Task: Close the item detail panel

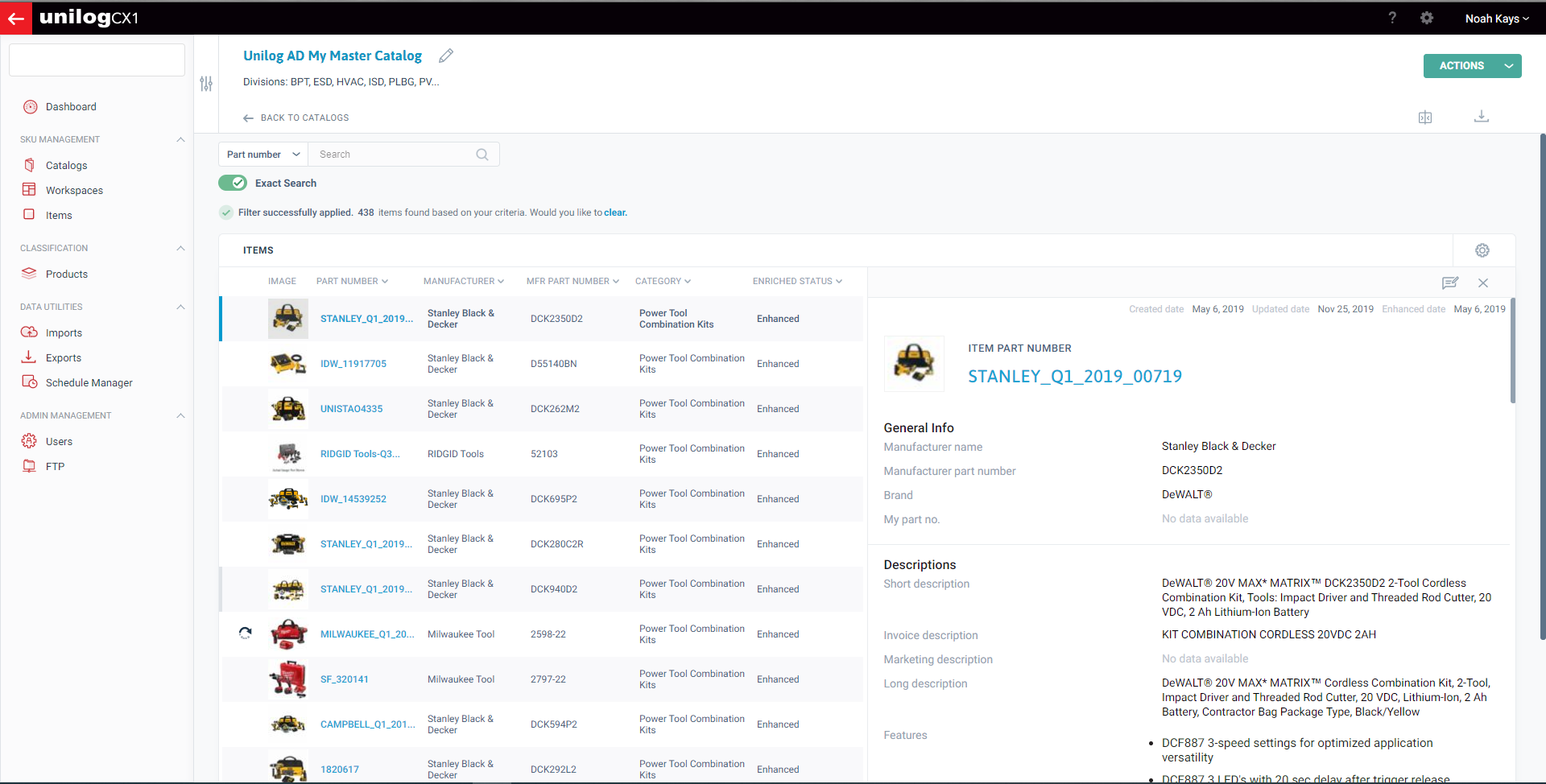Action: click(1483, 283)
